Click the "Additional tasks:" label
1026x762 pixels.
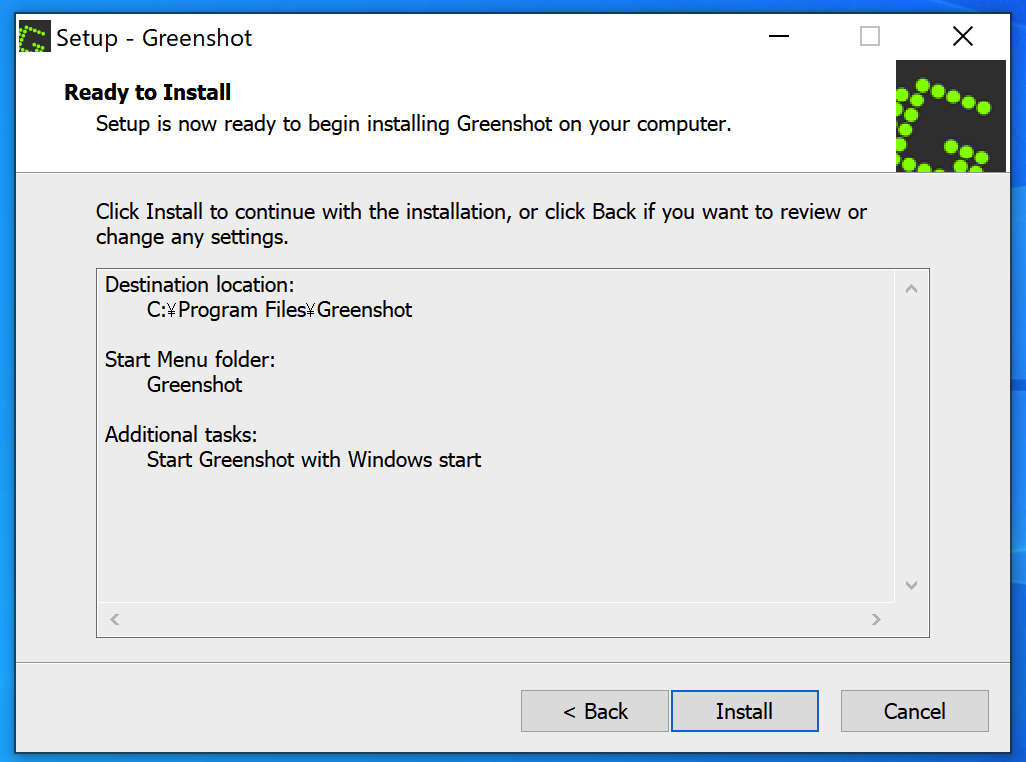(x=180, y=435)
